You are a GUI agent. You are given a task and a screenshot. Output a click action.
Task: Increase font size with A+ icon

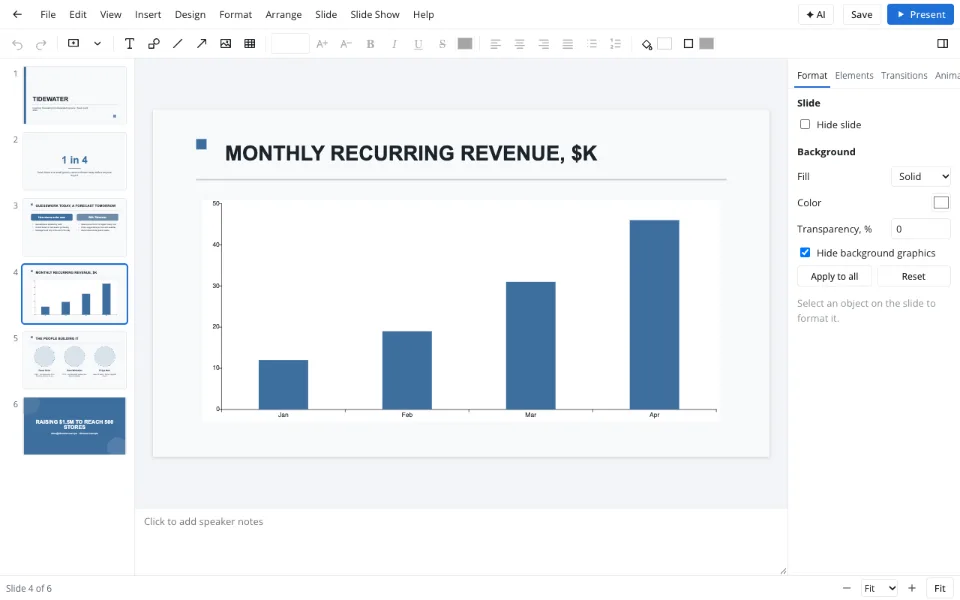pyautogui.click(x=322, y=43)
